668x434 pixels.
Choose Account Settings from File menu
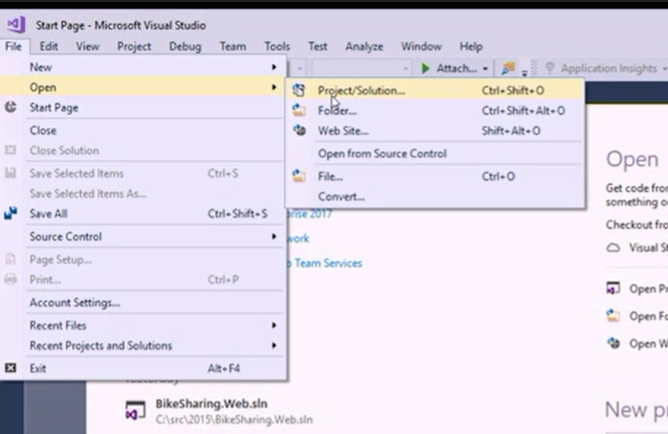tap(75, 302)
